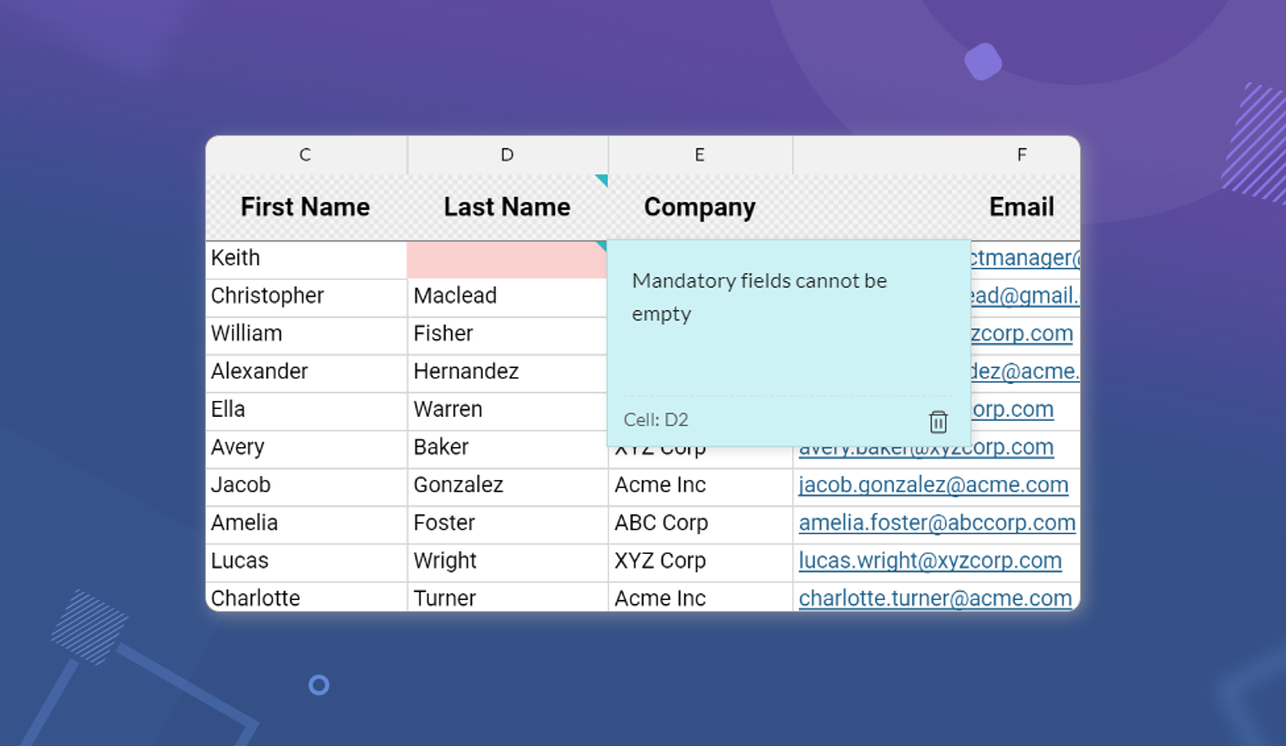Screen dimensions: 1286x746
Task: Click the Company header cell
Action: [x=700, y=207]
